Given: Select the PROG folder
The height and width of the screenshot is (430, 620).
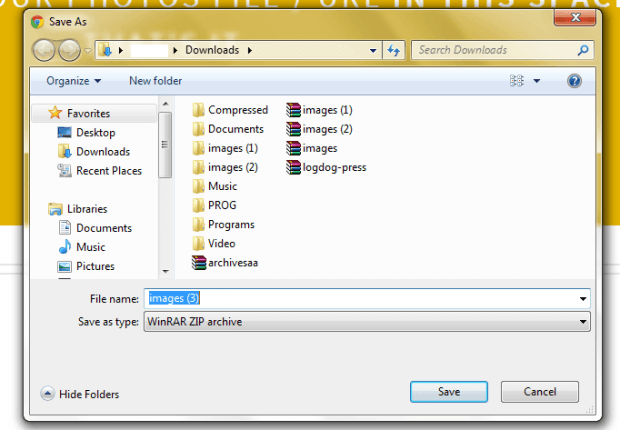Looking at the screenshot, I should point(214,205).
